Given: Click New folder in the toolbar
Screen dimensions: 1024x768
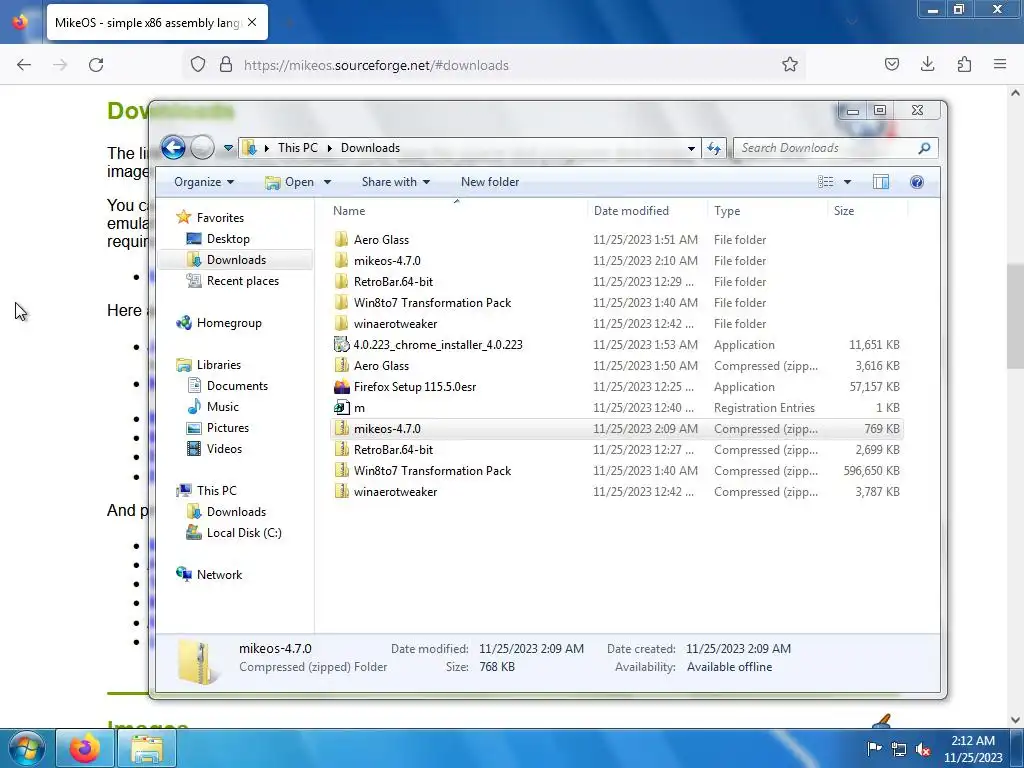Looking at the screenshot, I should click(490, 182).
